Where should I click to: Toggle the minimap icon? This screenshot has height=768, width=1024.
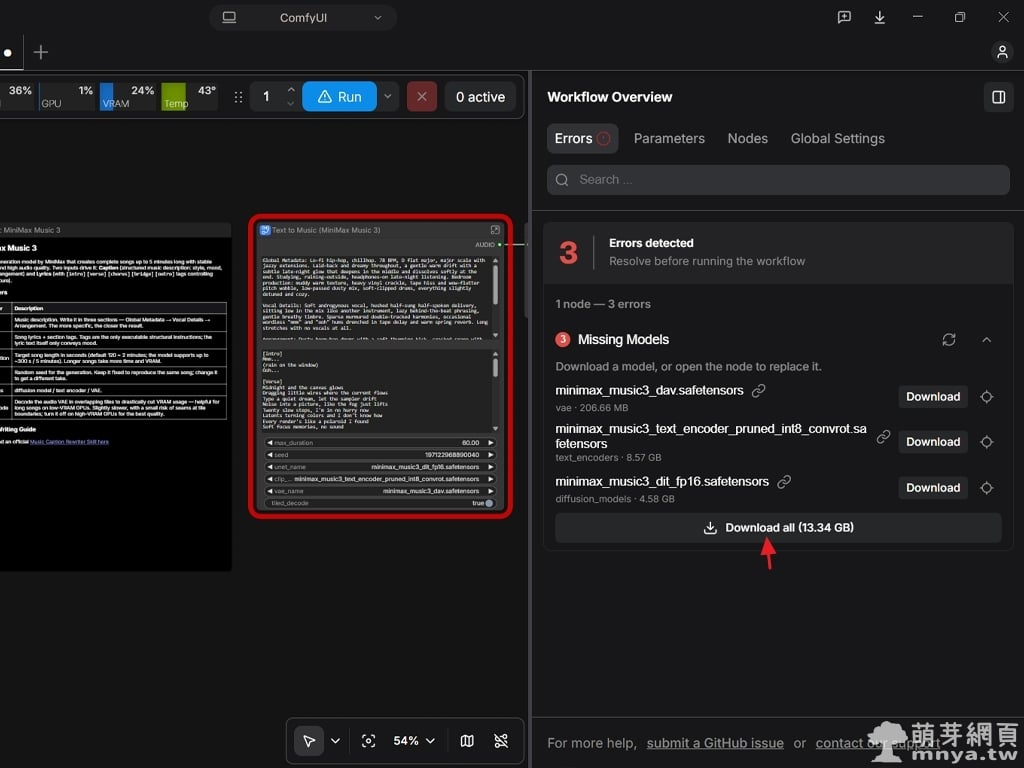pyautogui.click(x=467, y=741)
